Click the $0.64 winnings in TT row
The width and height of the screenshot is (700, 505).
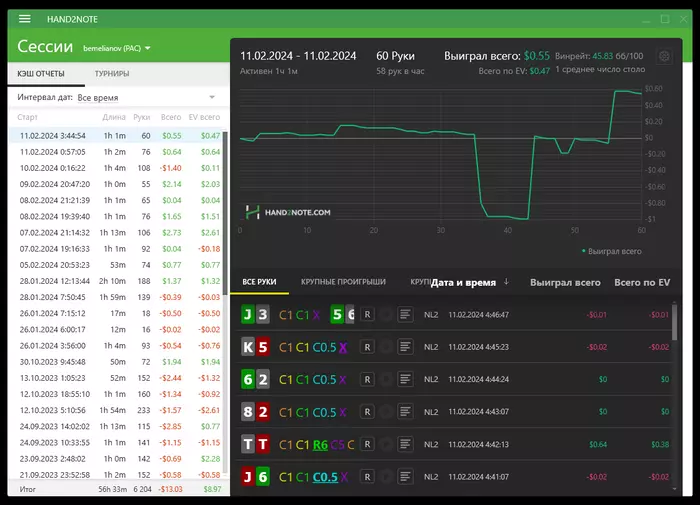[598, 444]
